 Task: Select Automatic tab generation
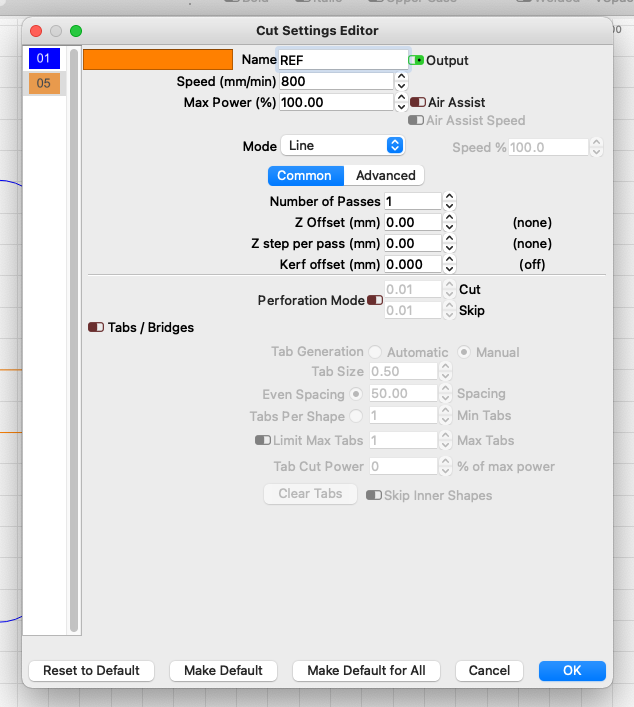pos(375,352)
